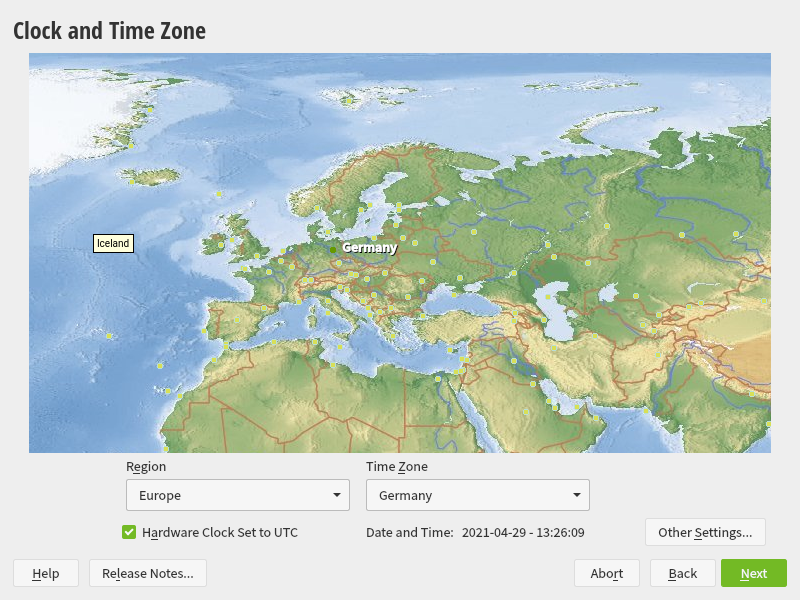Click the Iceland tooltip label
Screen dimensions: 800x600
click(x=113, y=243)
